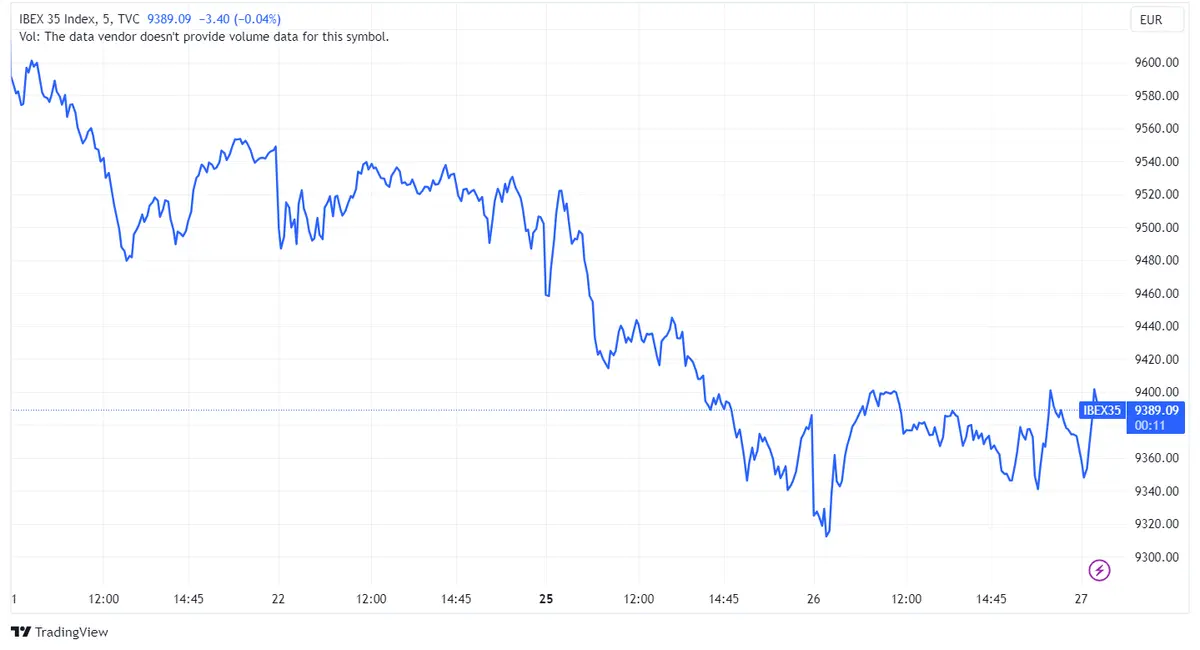
Task: Select the 27 date on the time axis
Action: pyautogui.click(x=1083, y=599)
